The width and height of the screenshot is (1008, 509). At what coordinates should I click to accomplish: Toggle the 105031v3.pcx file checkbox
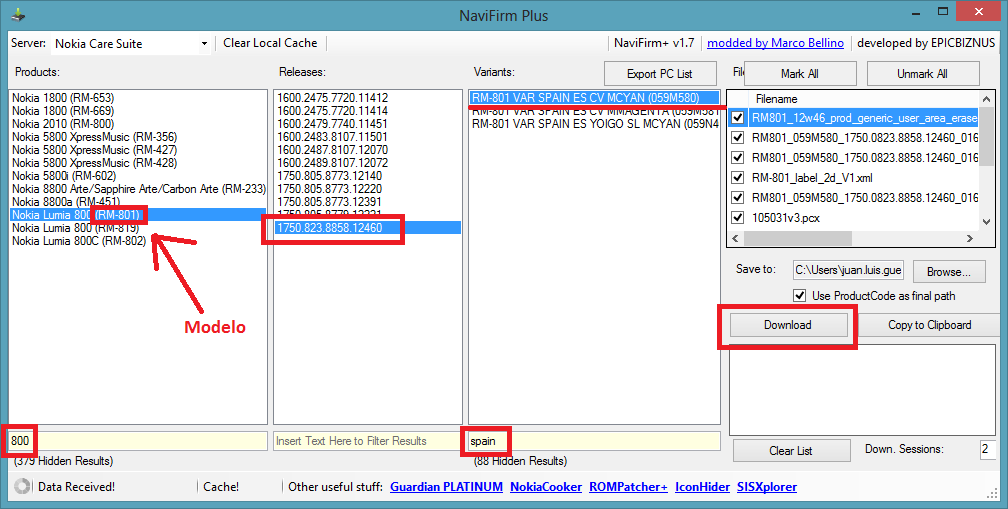[x=738, y=217]
